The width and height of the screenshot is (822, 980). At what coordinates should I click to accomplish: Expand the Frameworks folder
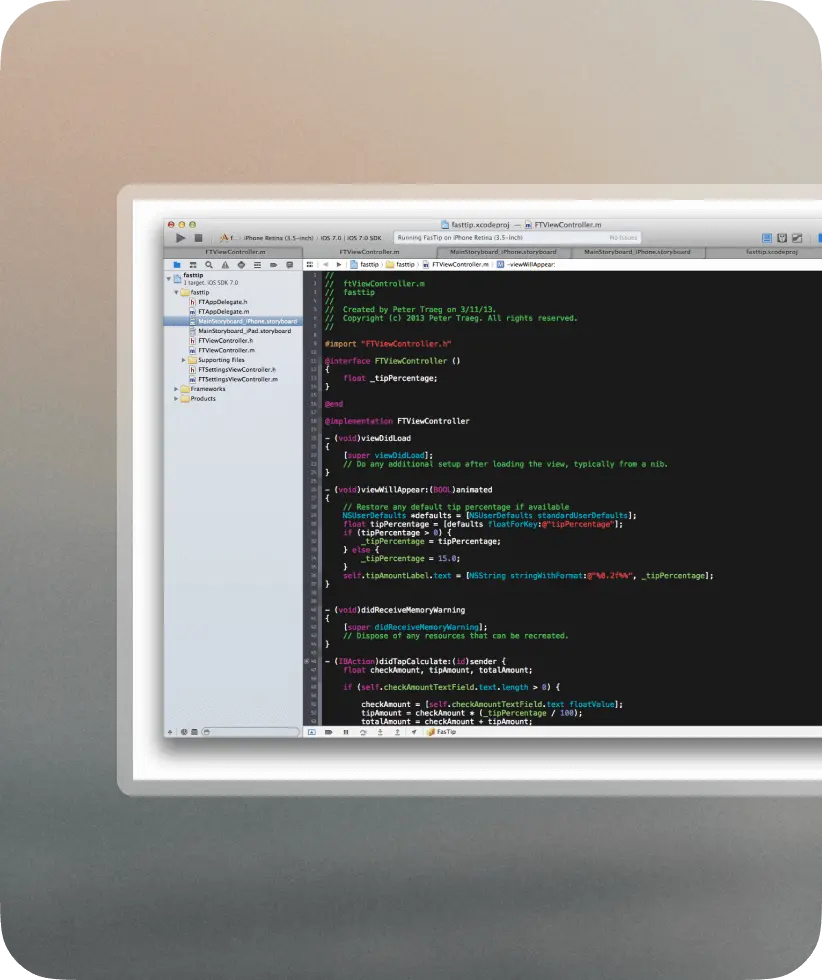176,389
